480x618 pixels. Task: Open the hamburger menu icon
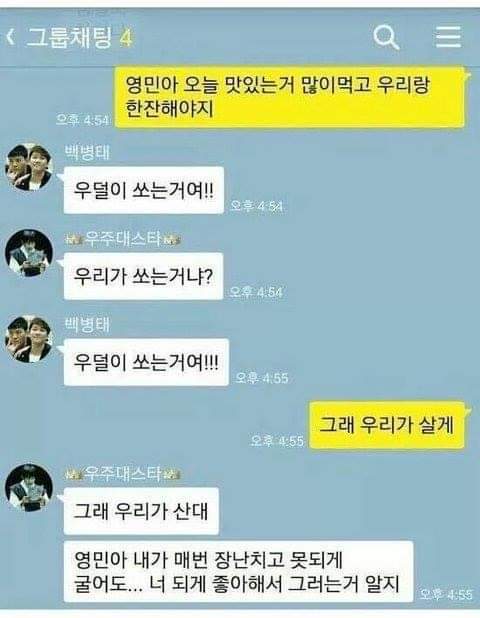(448, 37)
